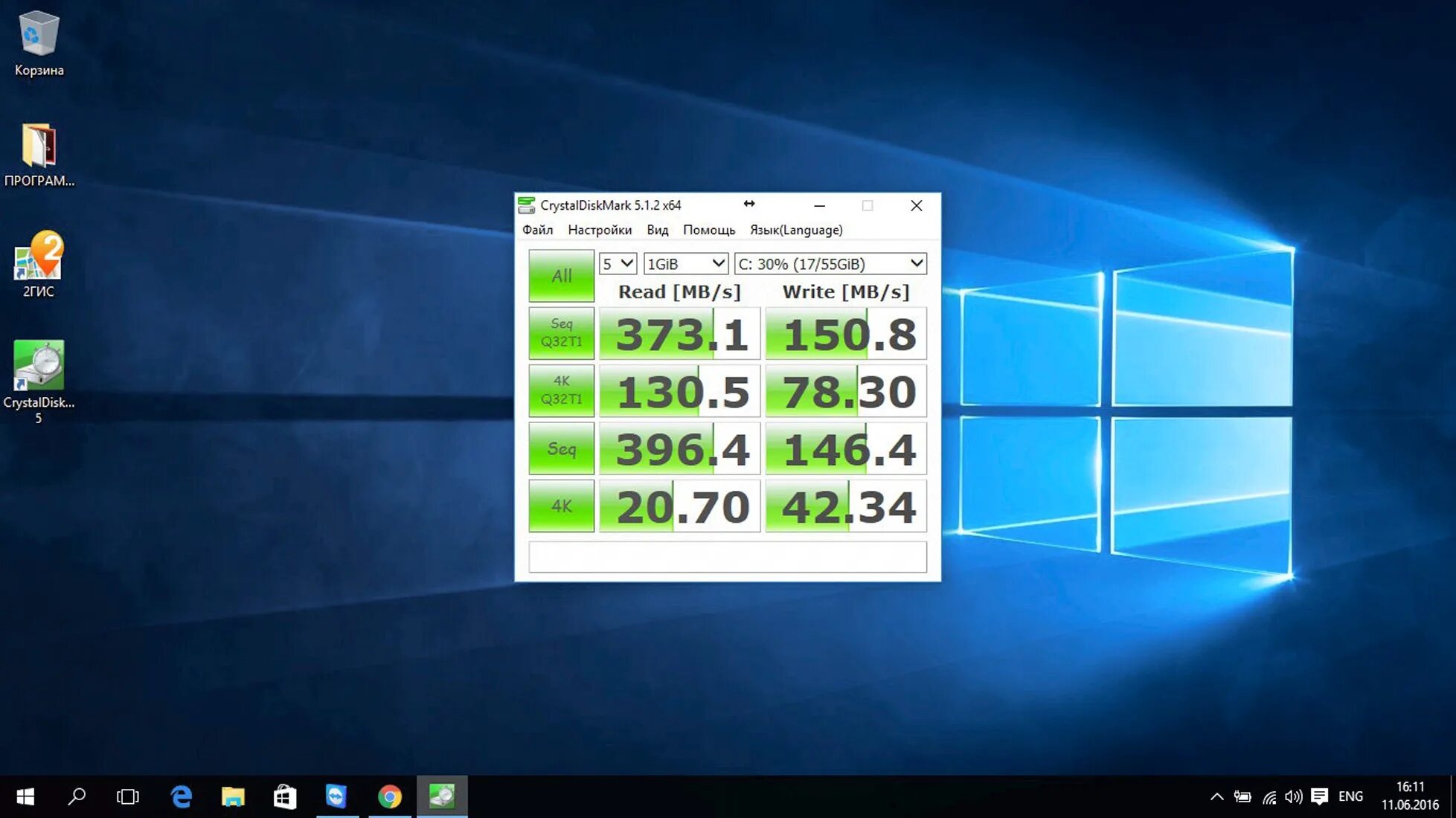Viewport: 1456px width, 818px height.
Task: Open Windows Store from the taskbar
Action: (285, 796)
